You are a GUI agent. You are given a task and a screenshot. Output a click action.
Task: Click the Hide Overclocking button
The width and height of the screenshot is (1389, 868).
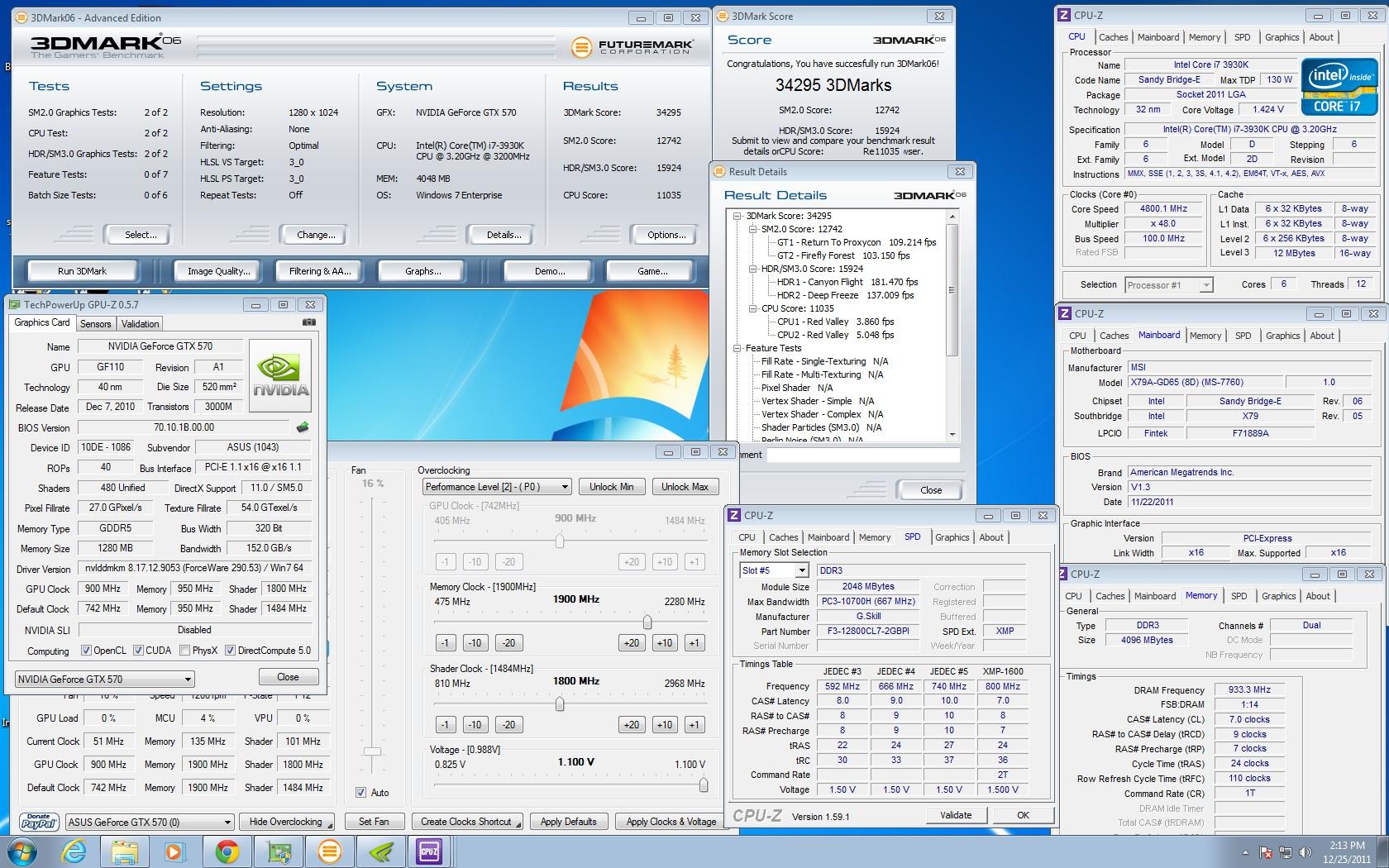pos(286,822)
